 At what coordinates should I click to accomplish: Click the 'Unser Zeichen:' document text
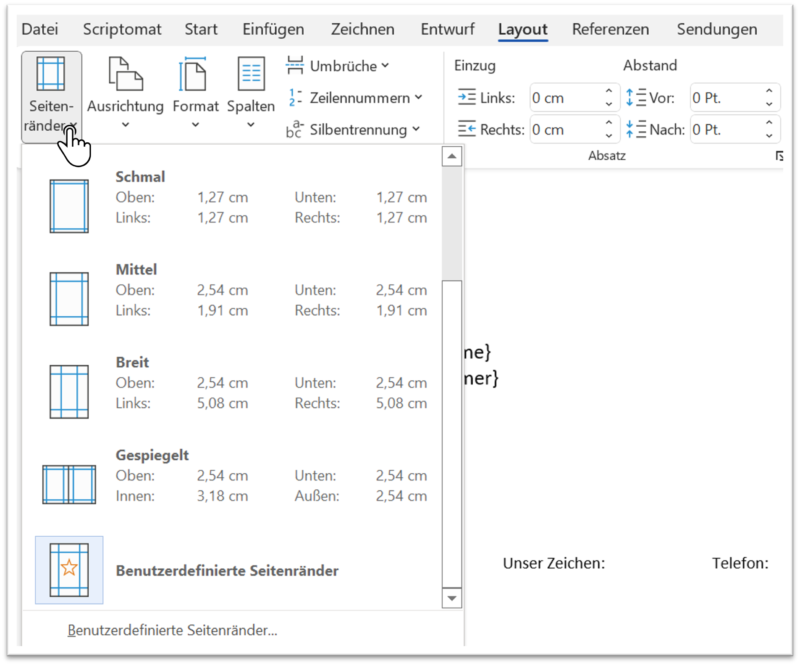[x=554, y=563]
